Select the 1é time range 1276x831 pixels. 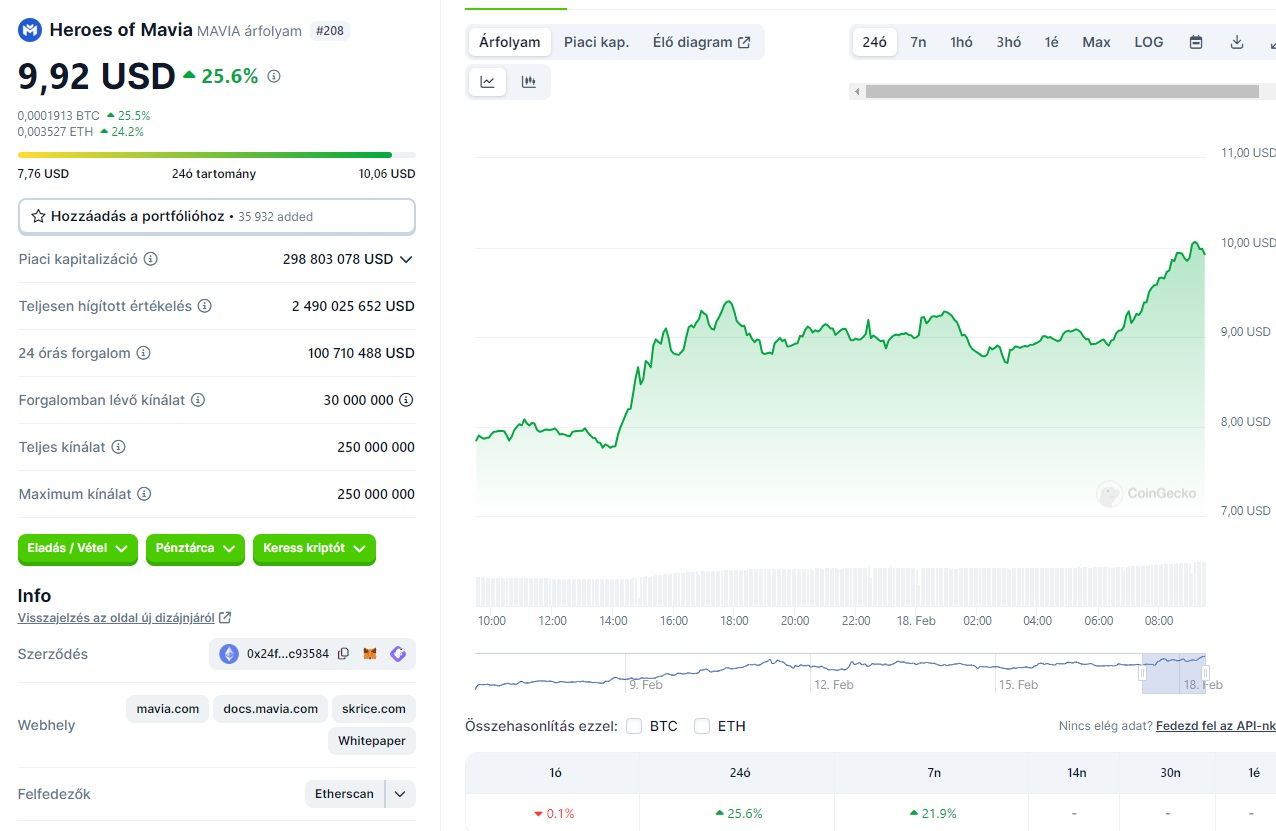tap(1052, 42)
